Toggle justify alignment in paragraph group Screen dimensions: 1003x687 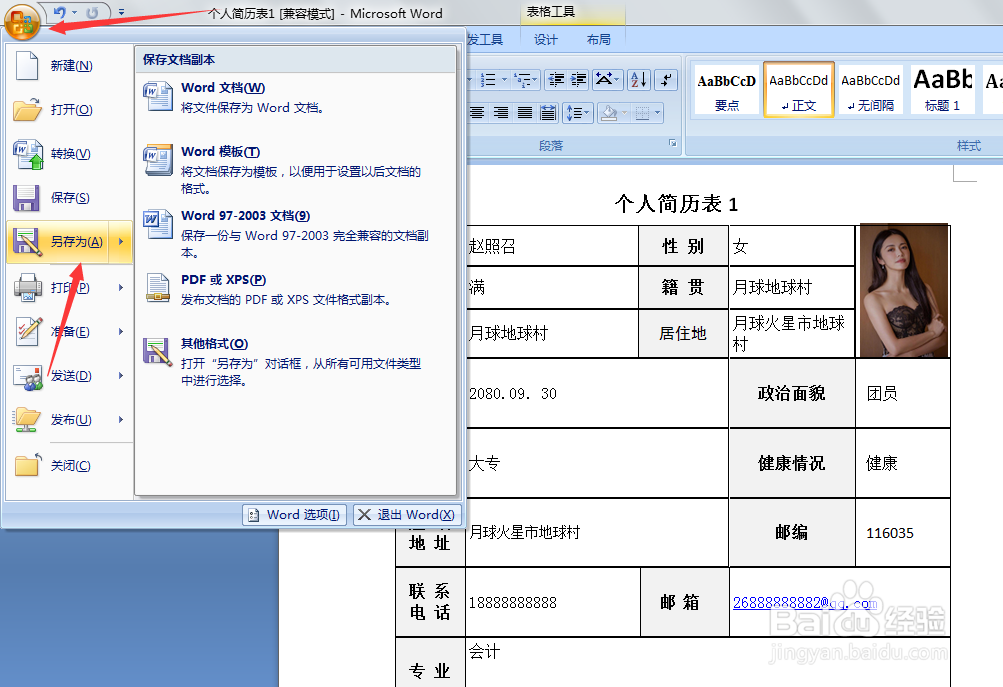(x=525, y=113)
